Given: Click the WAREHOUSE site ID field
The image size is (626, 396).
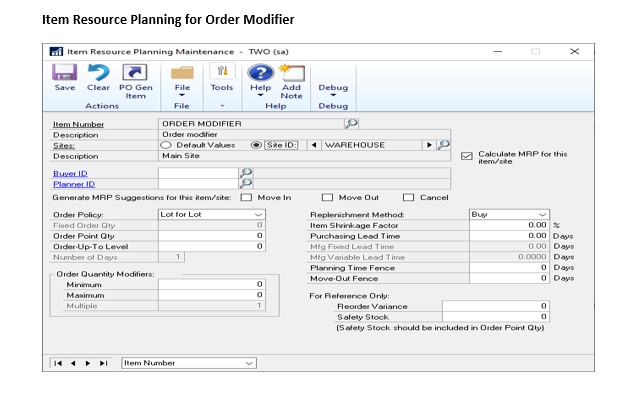Looking at the screenshot, I should [x=372, y=145].
